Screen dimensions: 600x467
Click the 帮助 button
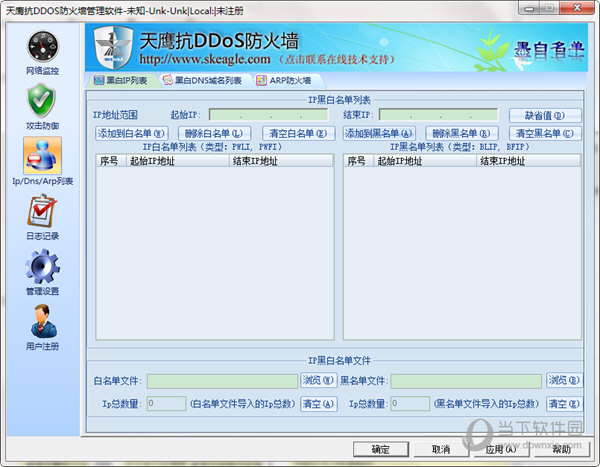point(562,449)
